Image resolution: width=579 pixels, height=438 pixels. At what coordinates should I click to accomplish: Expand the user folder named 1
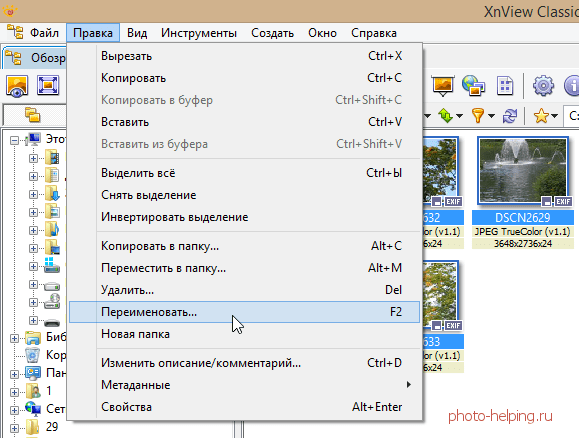[14, 392]
